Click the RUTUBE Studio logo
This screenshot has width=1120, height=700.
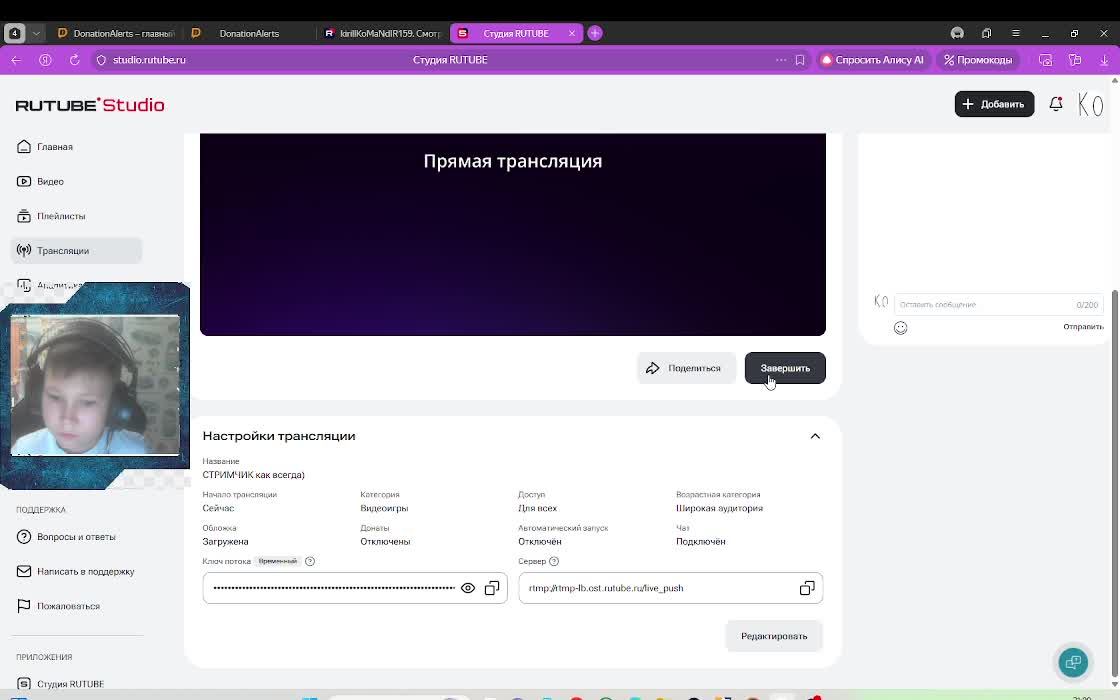pos(90,105)
